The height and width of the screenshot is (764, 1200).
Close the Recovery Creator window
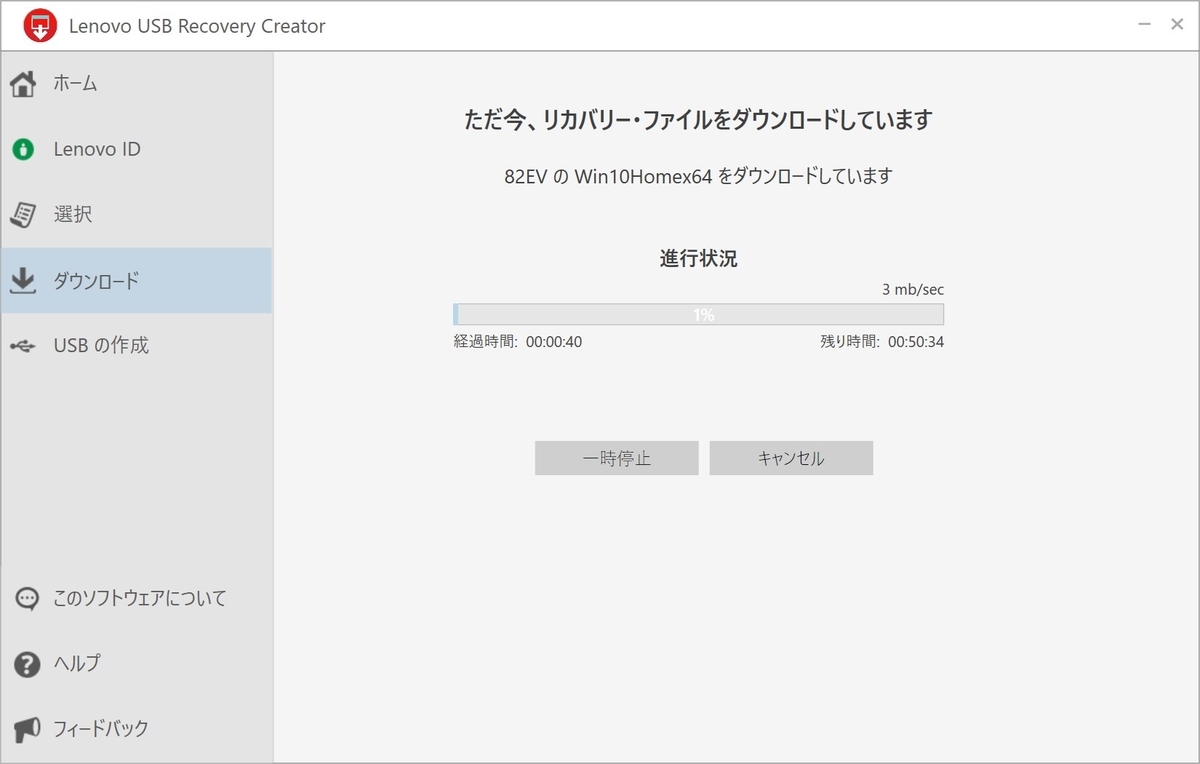point(1177,25)
